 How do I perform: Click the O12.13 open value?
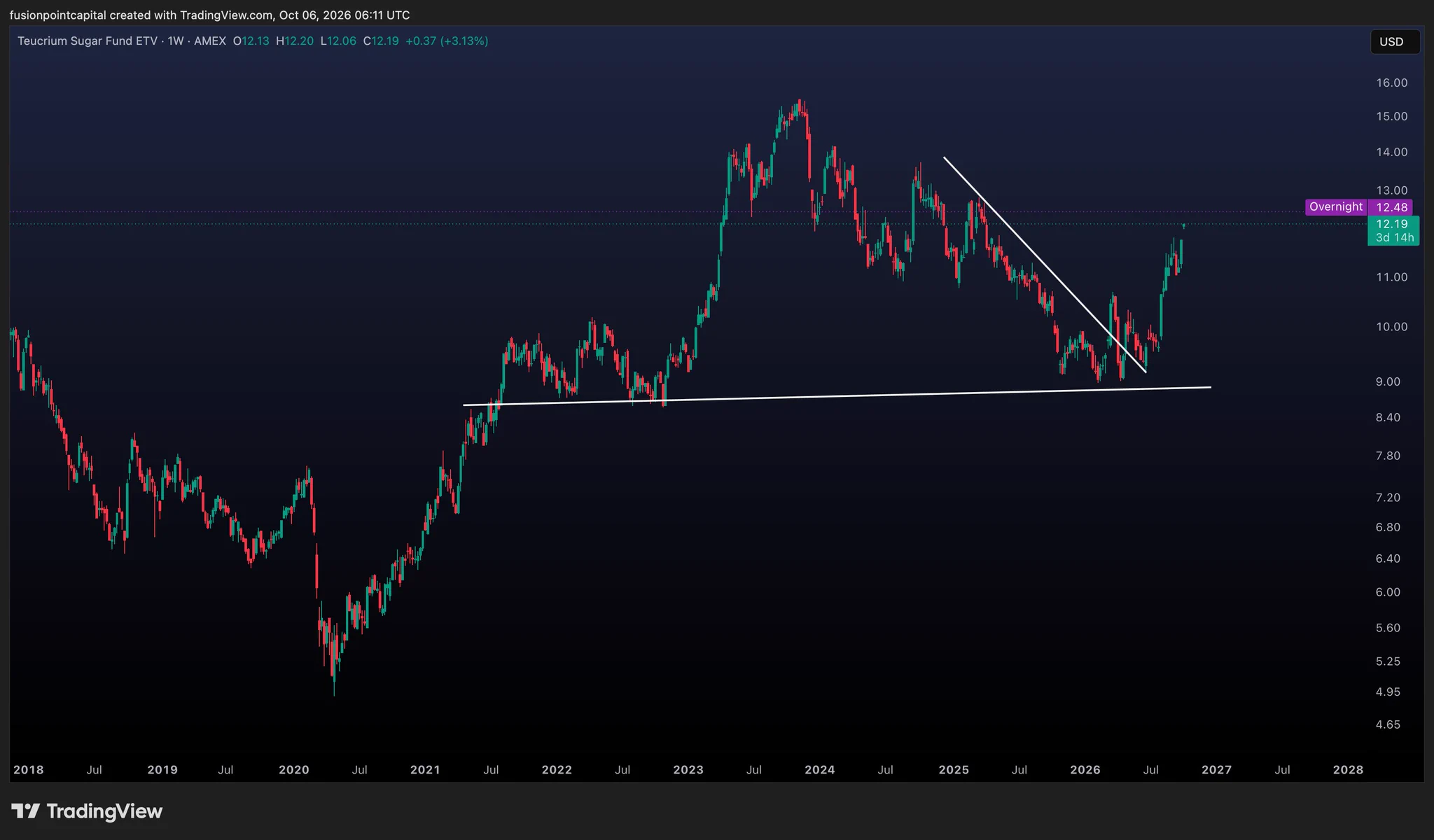tap(251, 41)
